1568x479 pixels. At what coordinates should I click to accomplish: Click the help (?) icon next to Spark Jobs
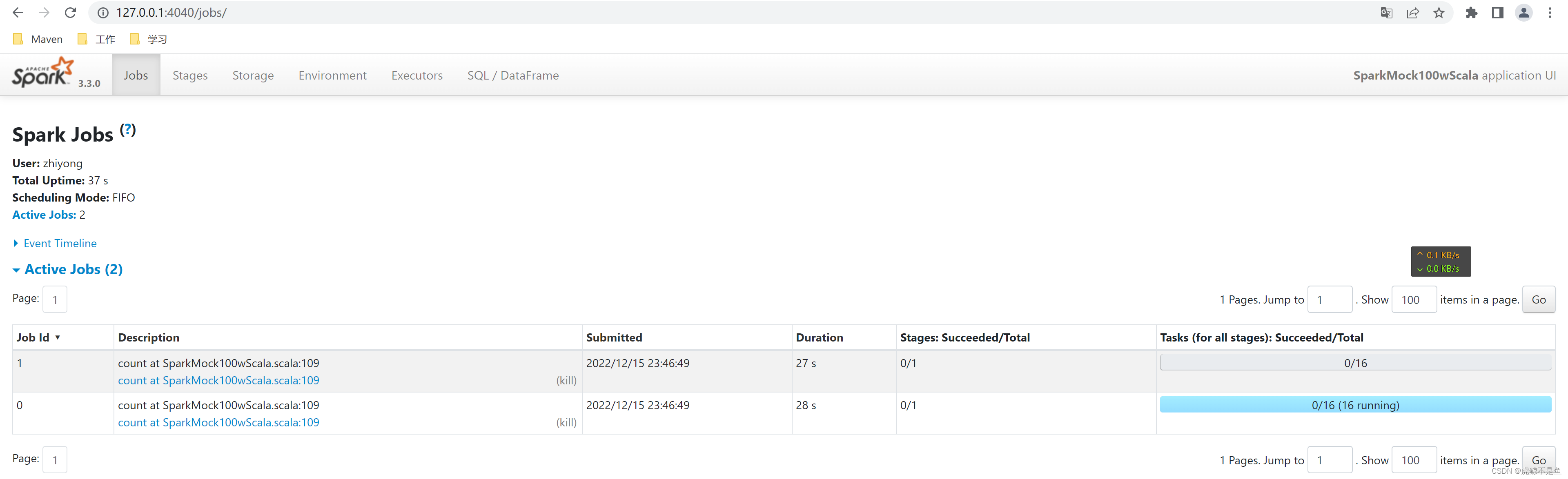[128, 129]
